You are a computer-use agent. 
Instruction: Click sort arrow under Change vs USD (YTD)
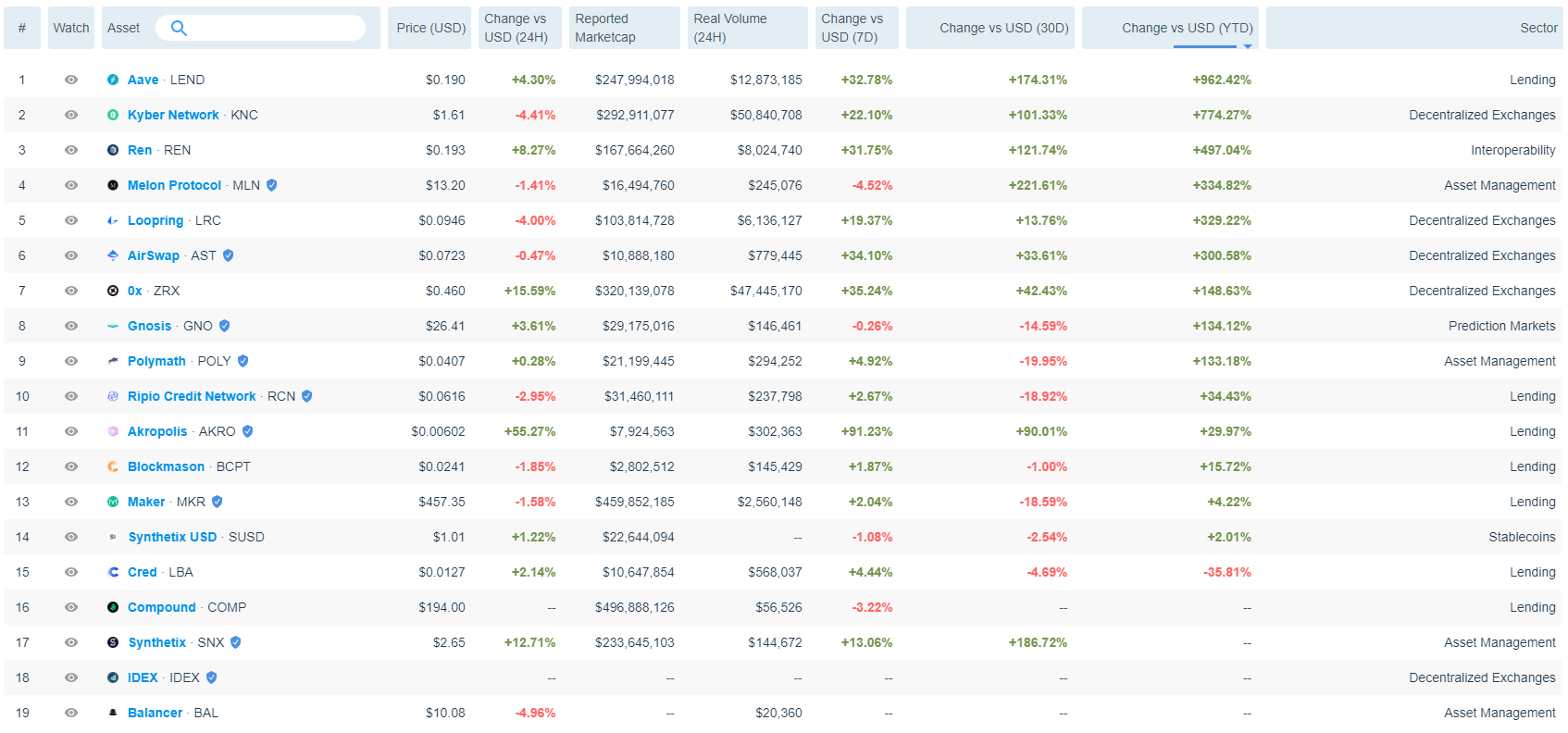(x=1248, y=46)
